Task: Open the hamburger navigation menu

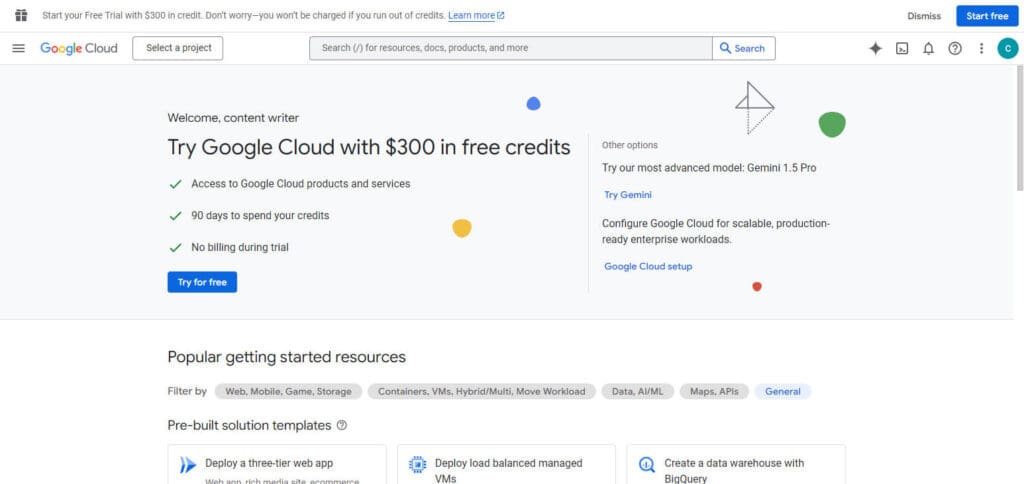Action: (18, 48)
